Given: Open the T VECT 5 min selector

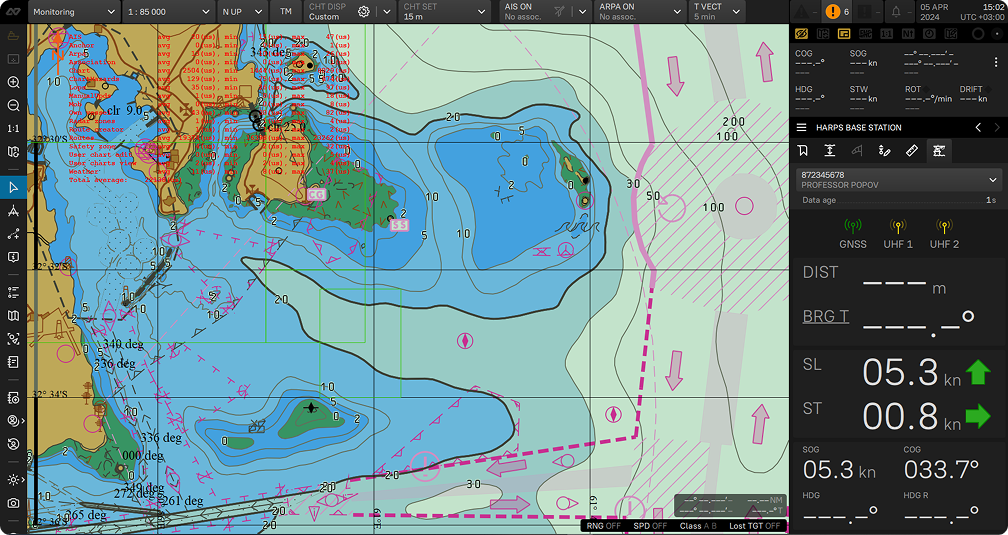Looking at the screenshot, I should point(718,12).
